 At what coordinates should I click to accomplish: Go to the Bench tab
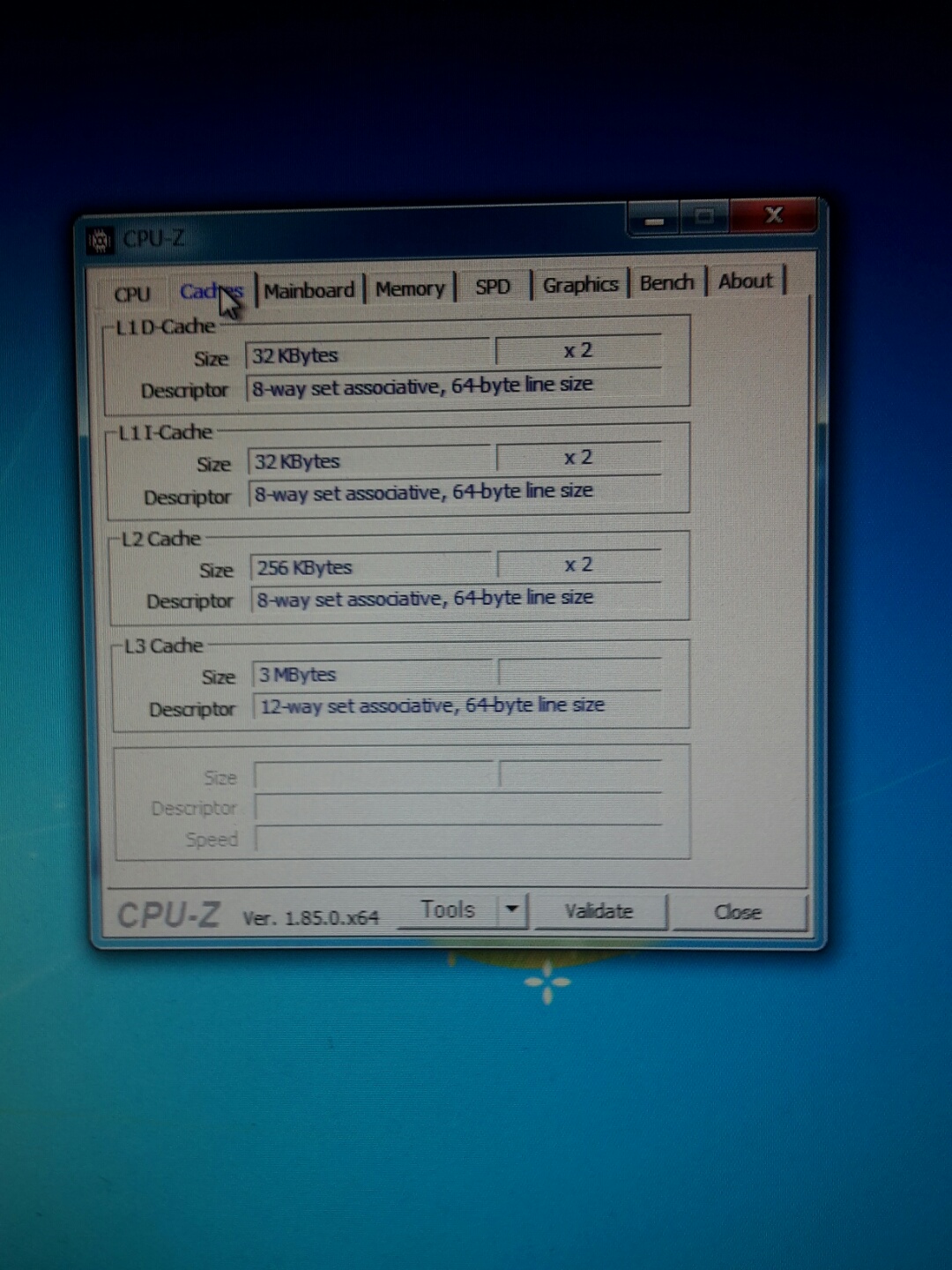coord(666,282)
